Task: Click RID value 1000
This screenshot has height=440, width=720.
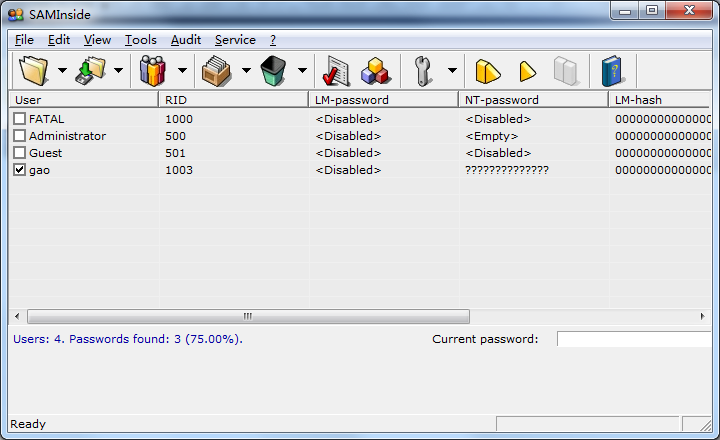Action: [179, 119]
